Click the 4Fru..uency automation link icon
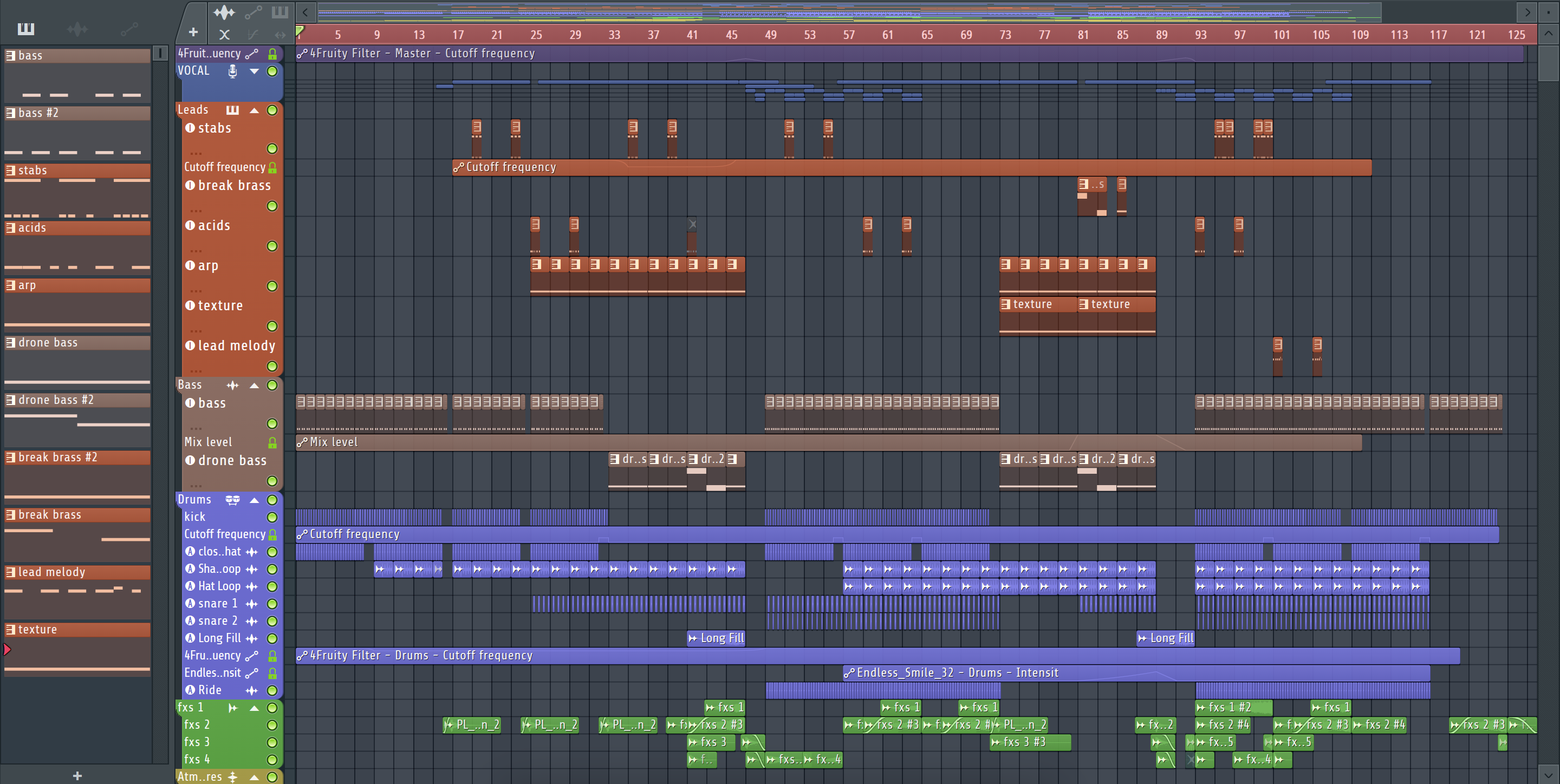The height and width of the screenshot is (784, 1560). pos(252,656)
